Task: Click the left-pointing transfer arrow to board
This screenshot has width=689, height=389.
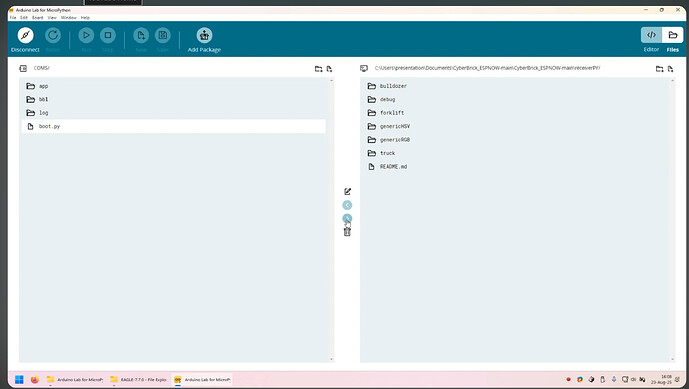Action: pyautogui.click(x=347, y=205)
